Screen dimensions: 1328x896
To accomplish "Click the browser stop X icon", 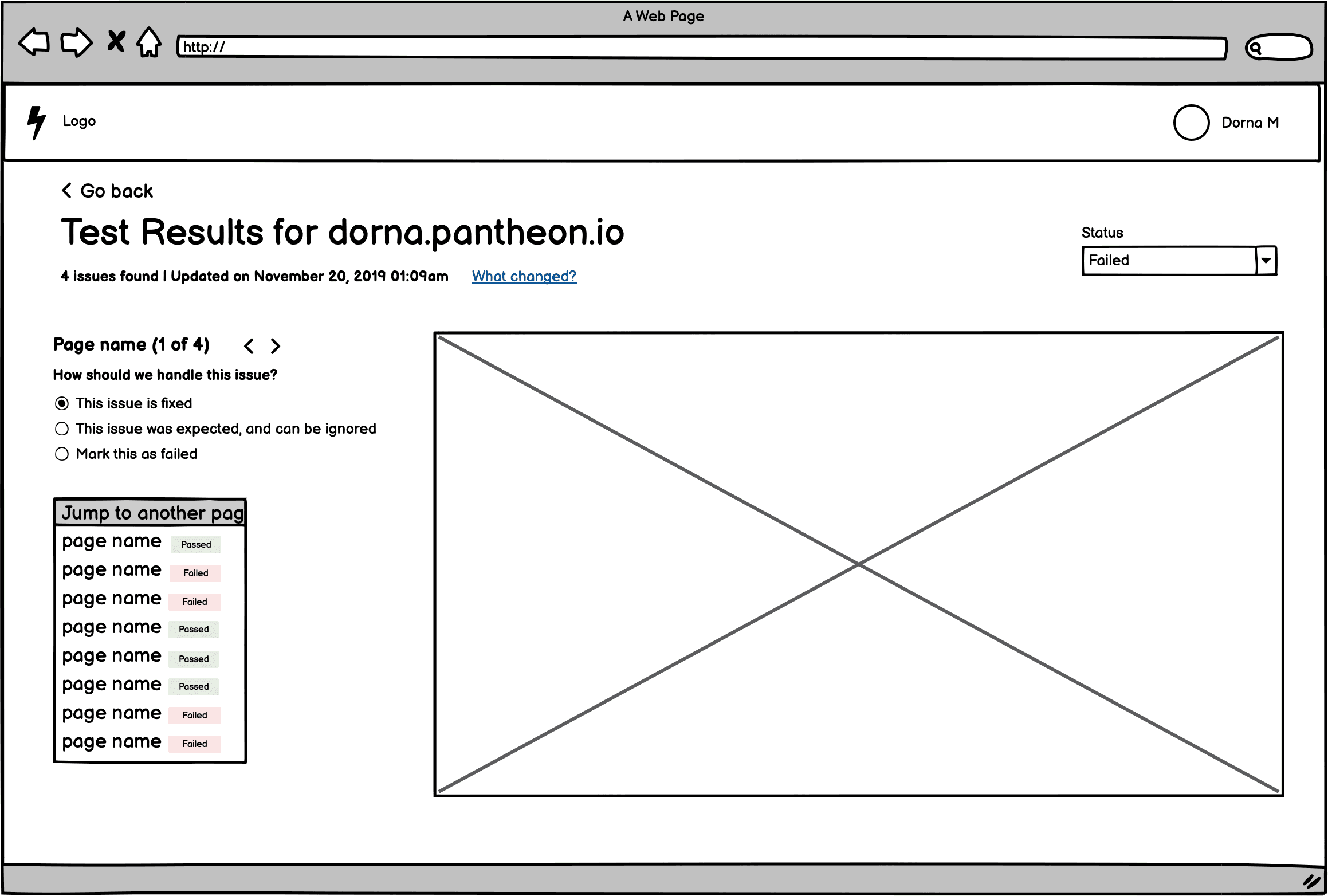I will pyautogui.click(x=116, y=41).
